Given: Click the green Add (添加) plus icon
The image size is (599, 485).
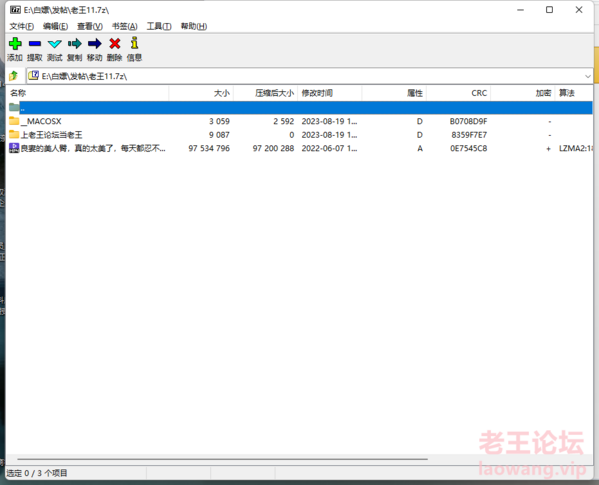Looking at the screenshot, I should [15, 44].
